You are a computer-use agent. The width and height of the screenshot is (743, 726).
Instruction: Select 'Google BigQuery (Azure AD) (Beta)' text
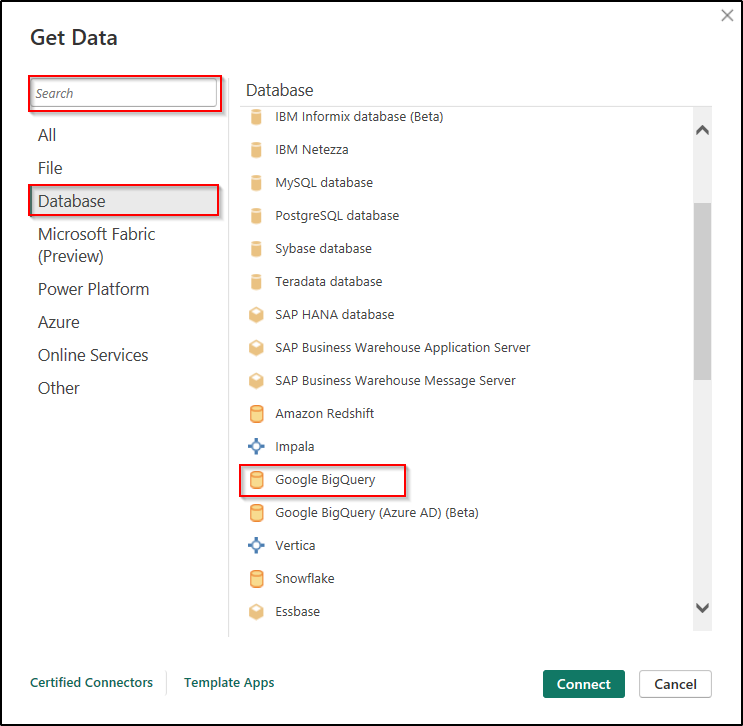[x=377, y=513]
